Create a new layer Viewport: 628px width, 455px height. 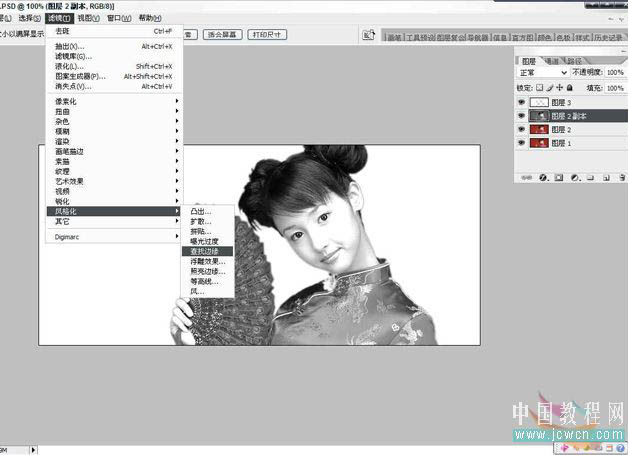coord(606,177)
